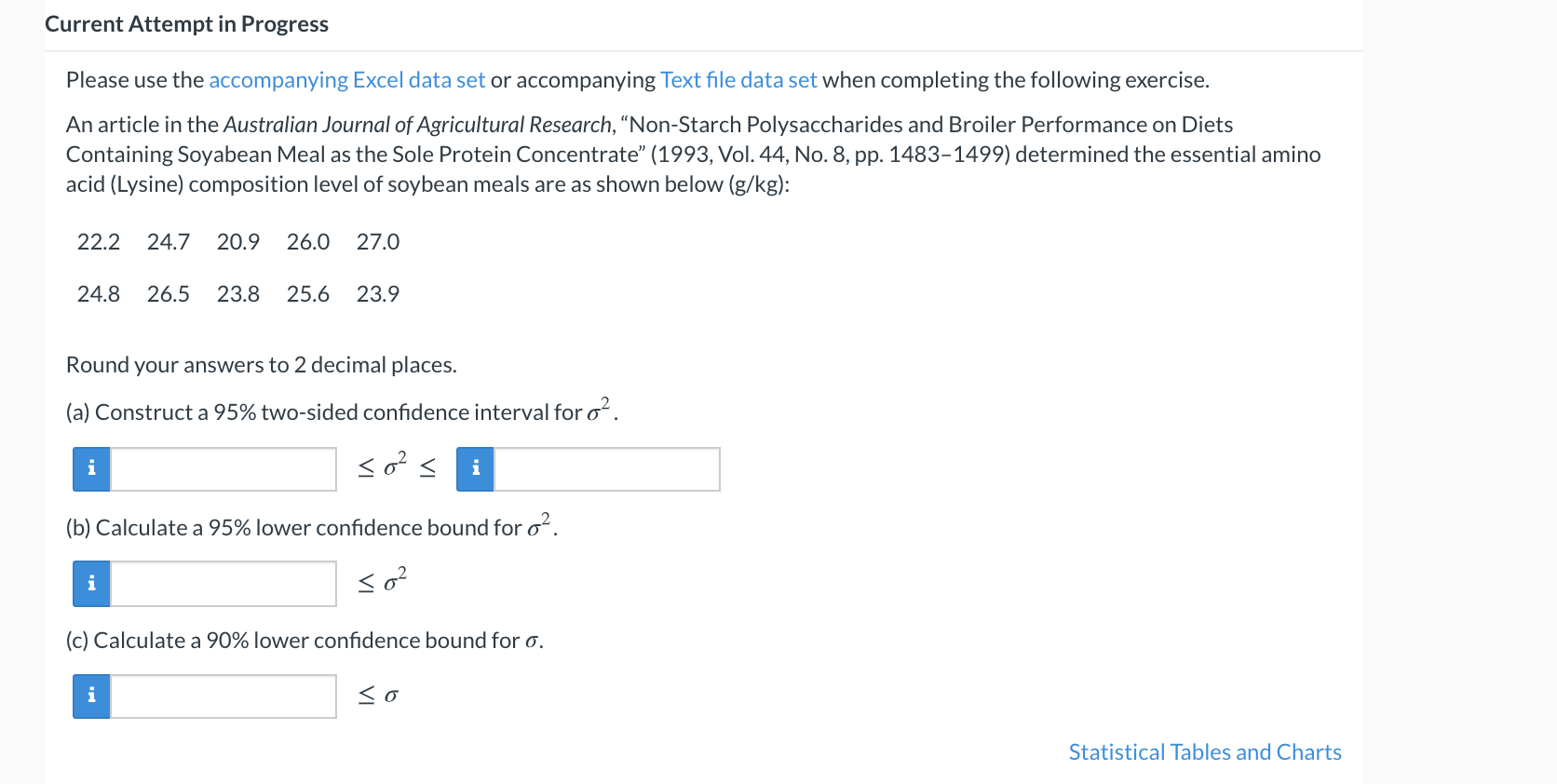Click the rounding instruction text
This screenshot has width=1557, height=784.
pos(261,365)
